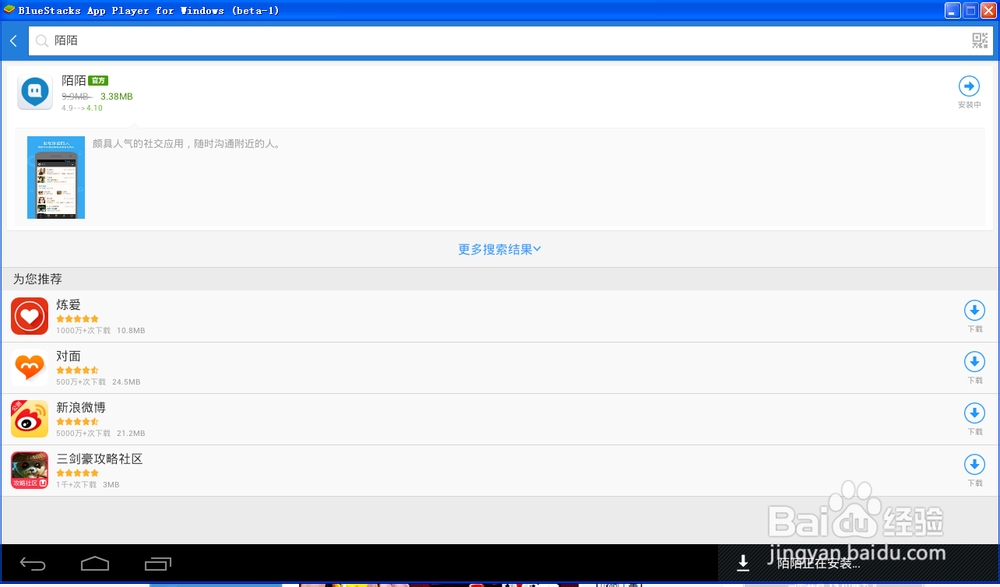1000x587 pixels.
Task: Click the Android recent apps button
Action: click(158, 564)
